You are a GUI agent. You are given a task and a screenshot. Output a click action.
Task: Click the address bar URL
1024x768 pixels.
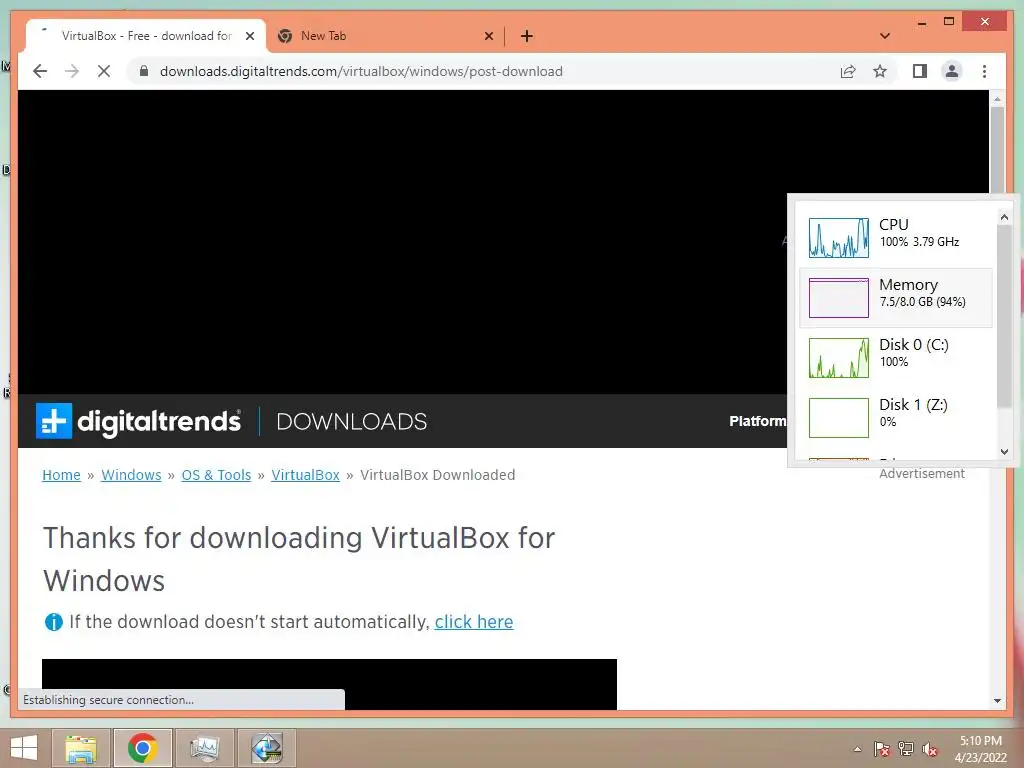coord(360,71)
